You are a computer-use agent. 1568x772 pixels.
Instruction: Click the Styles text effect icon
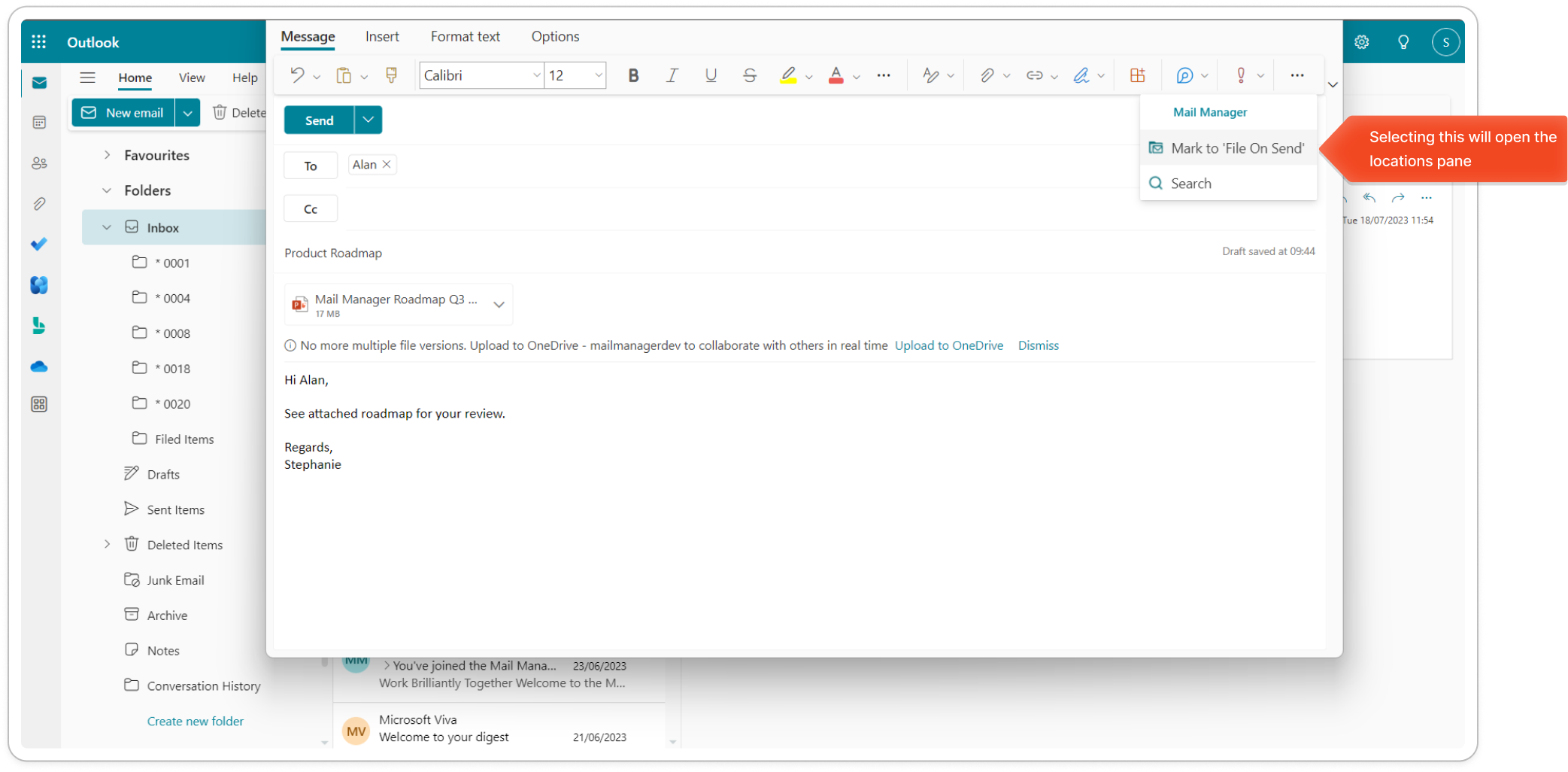tap(930, 75)
